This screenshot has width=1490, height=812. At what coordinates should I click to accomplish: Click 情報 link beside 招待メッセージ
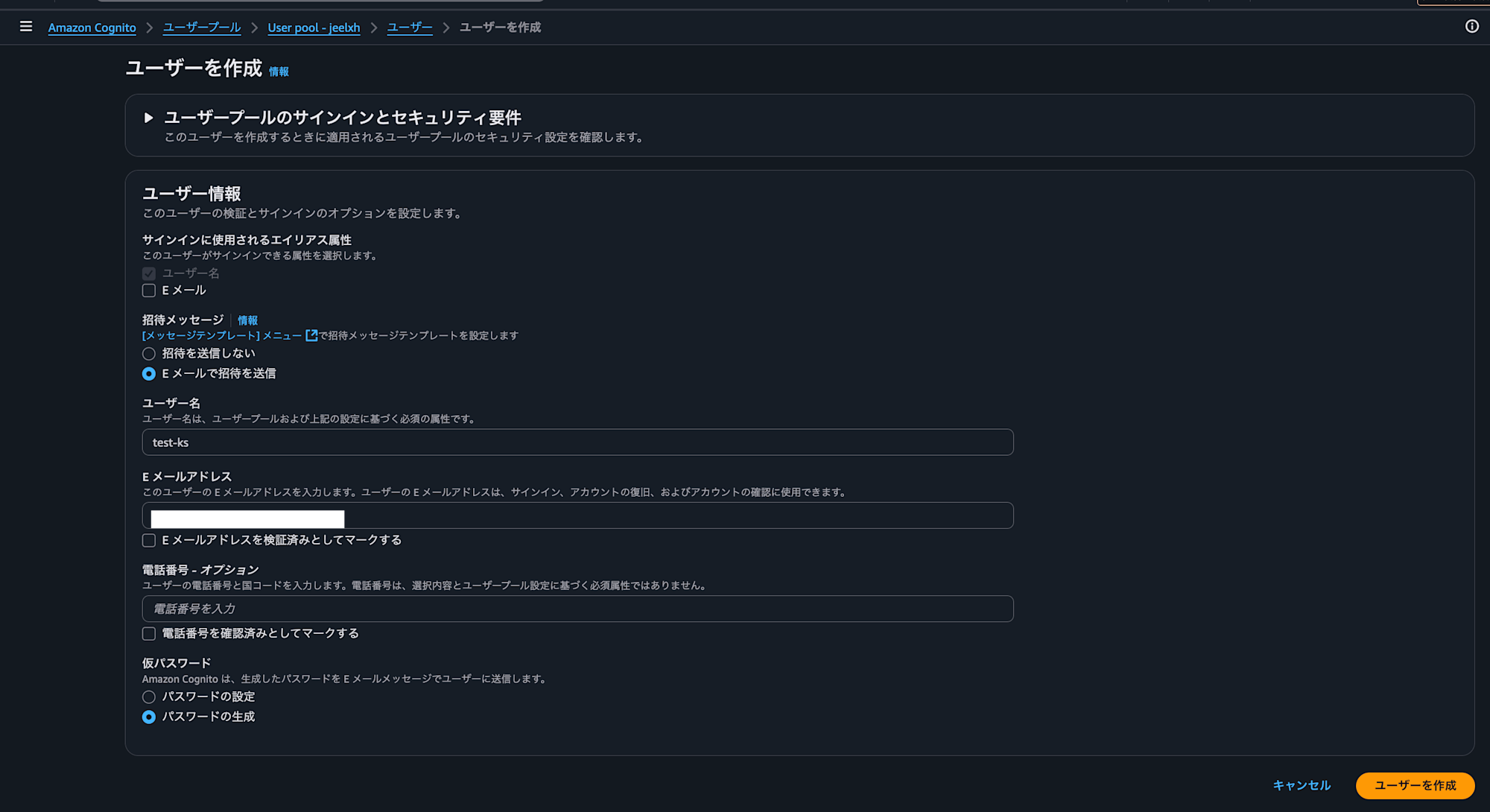[247, 320]
